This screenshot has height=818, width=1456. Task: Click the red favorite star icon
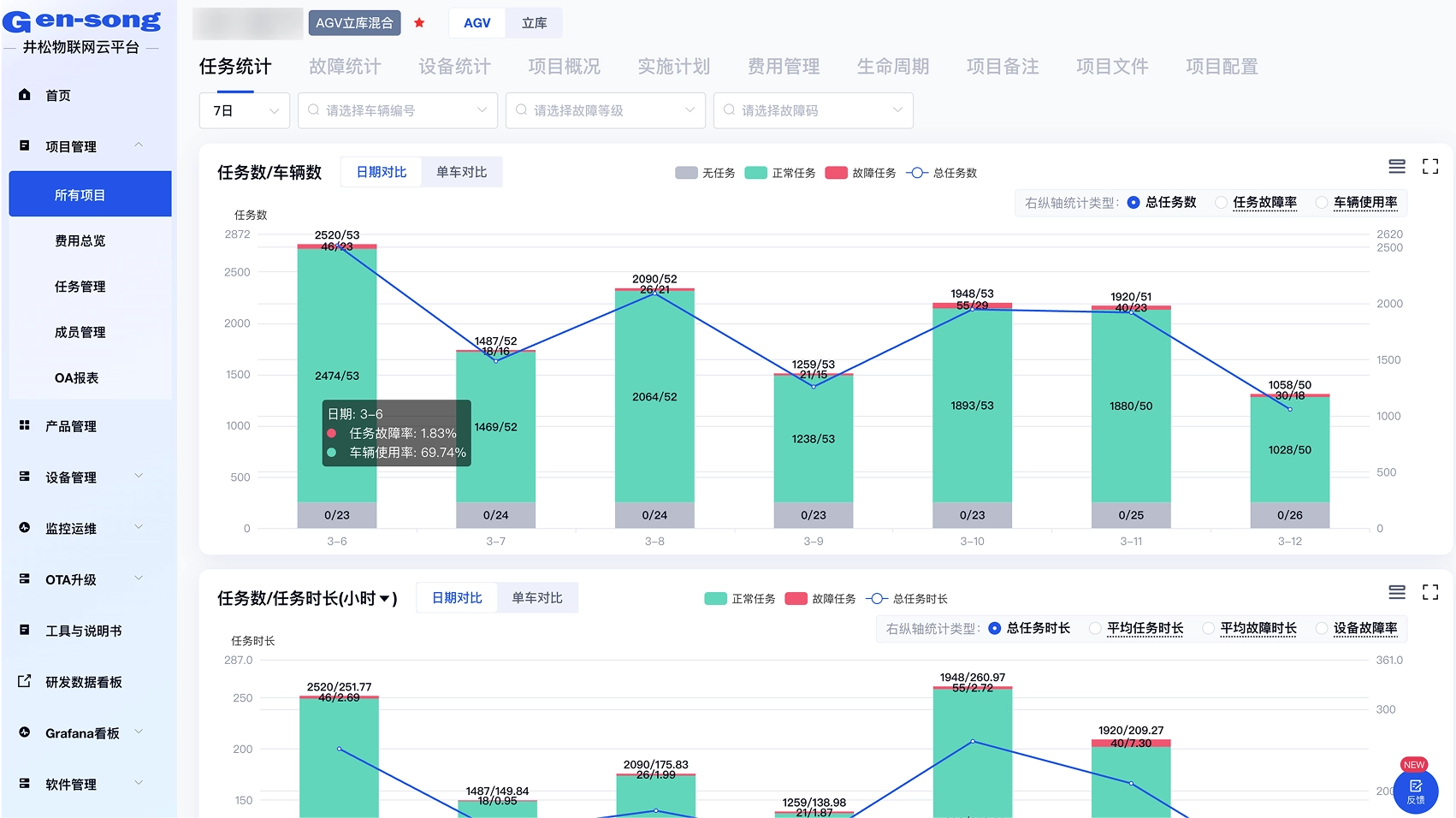[419, 23]
